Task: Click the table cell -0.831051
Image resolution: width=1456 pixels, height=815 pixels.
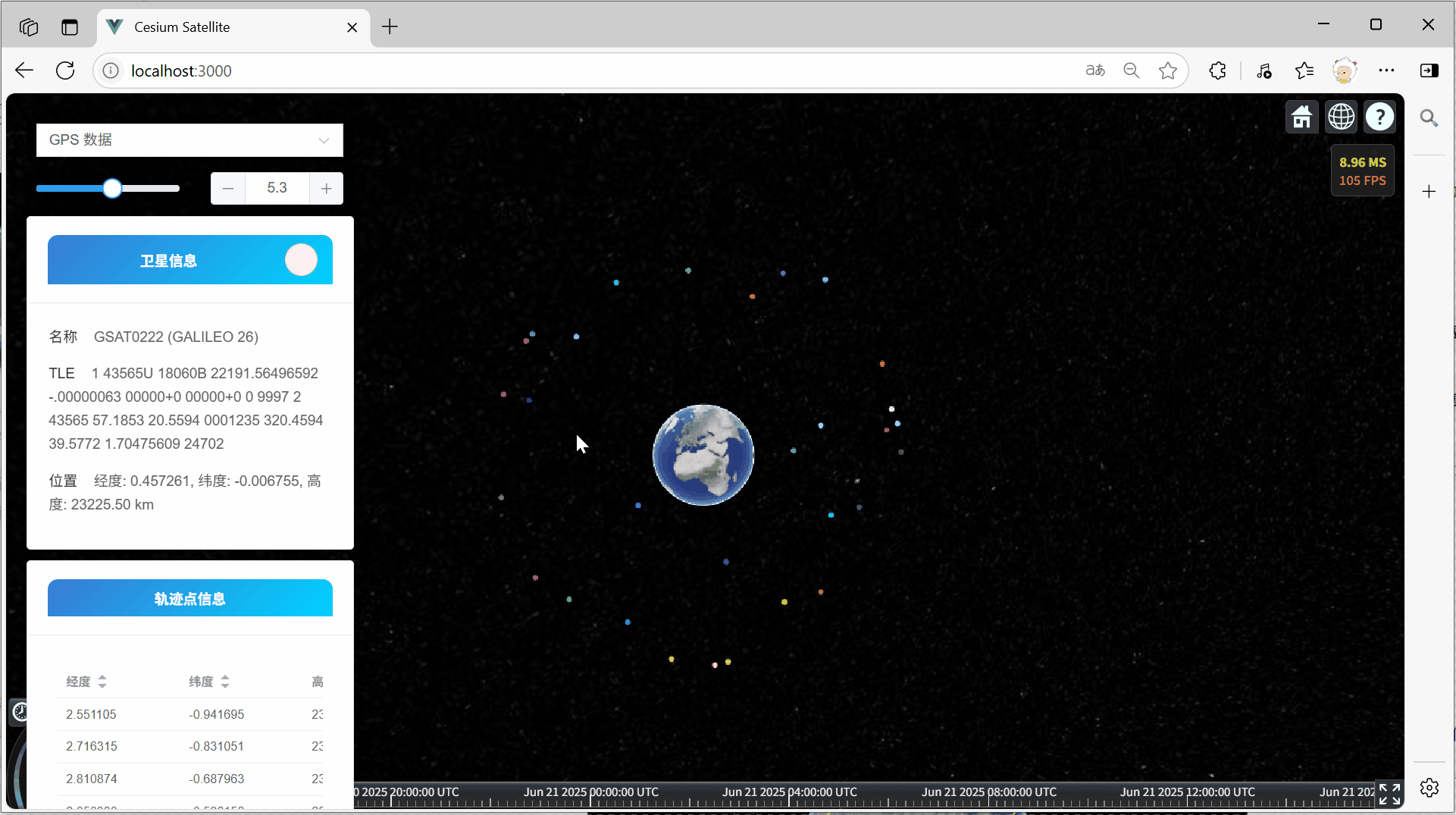Action: tap(216, 746)
